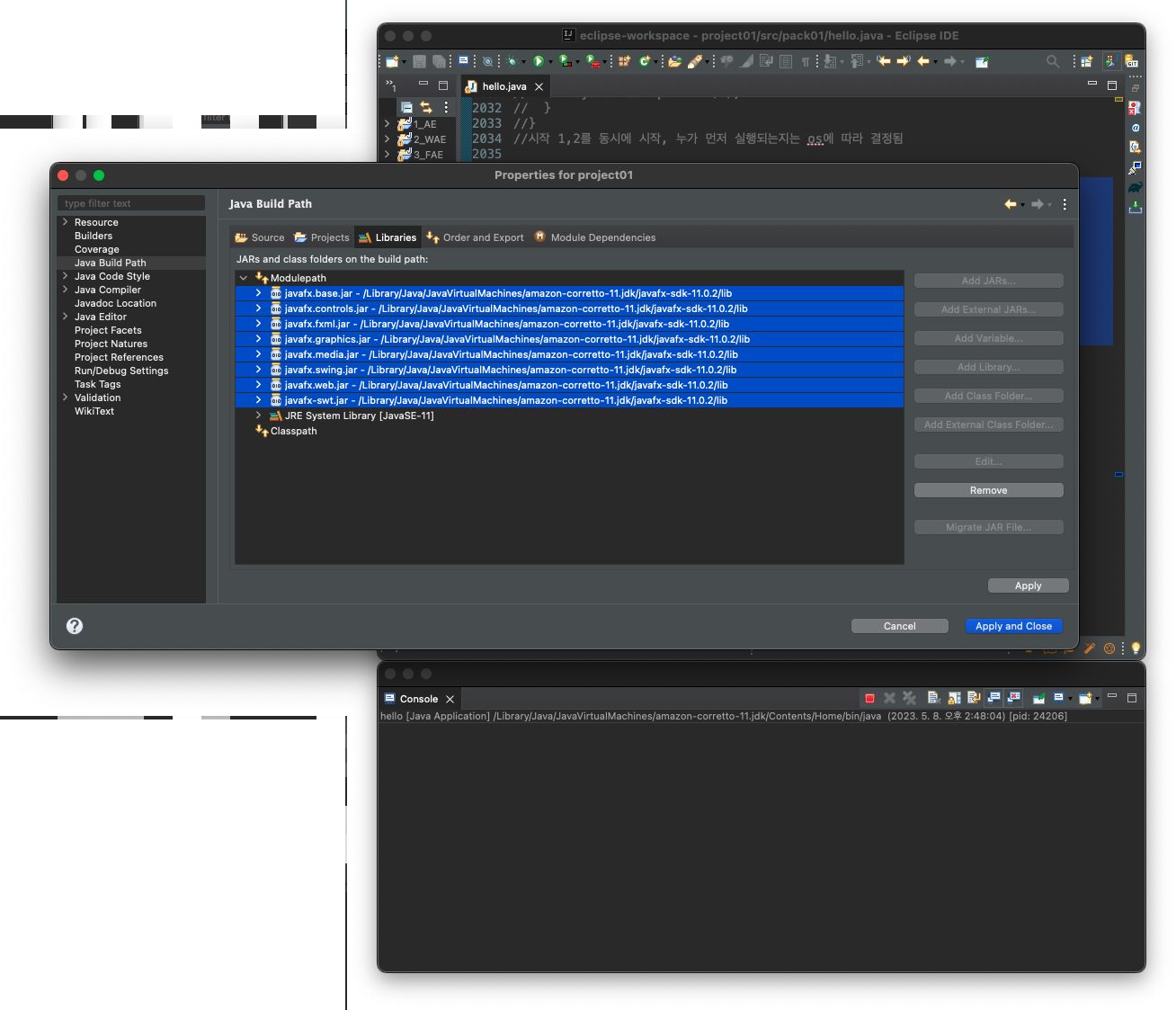1176x1010 pixels.
Task: Expand the javafx.base.jar entry
Action: point(258,293)
